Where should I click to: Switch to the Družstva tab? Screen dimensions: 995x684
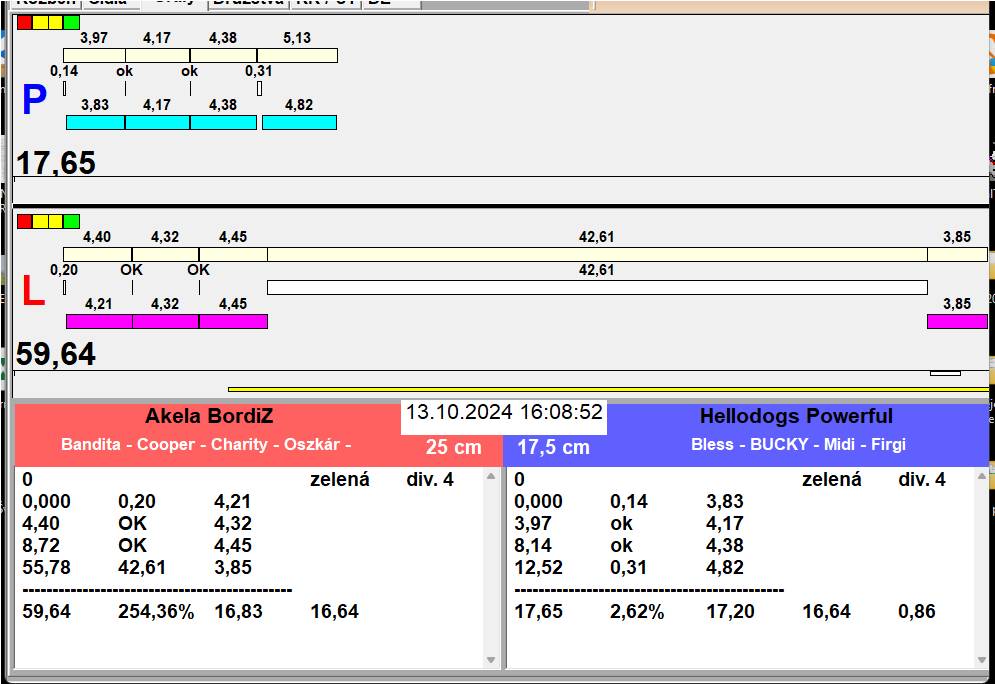(247, 3)
